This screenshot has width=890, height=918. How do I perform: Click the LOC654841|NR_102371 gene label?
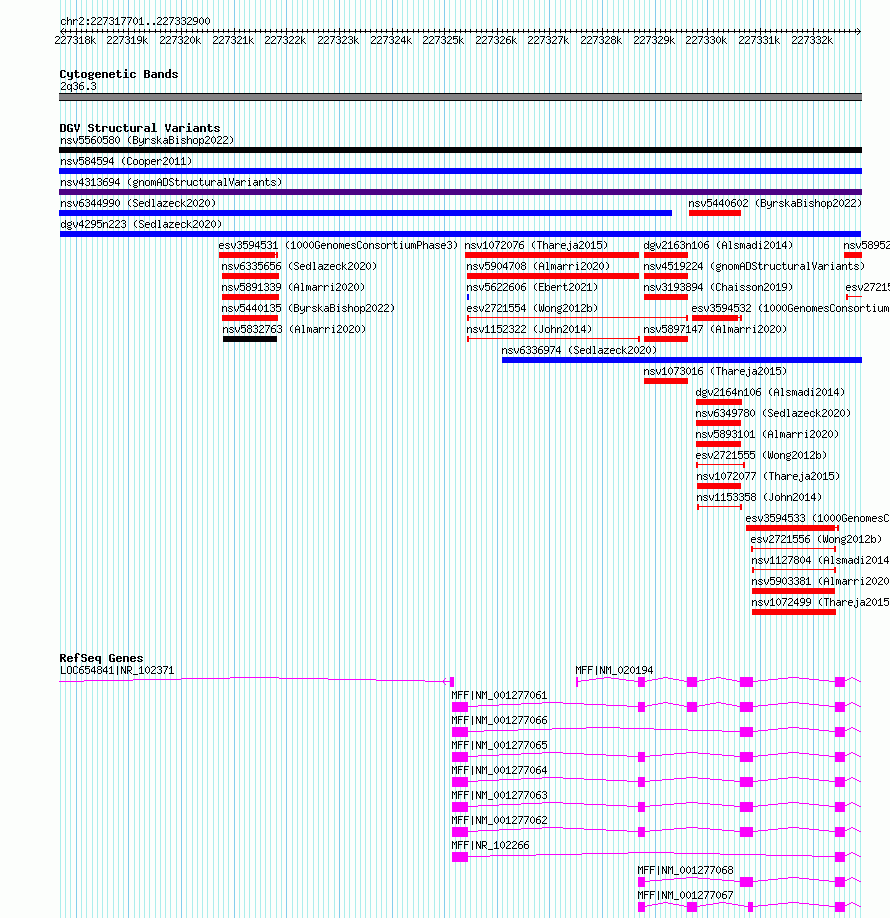point(117,672)
